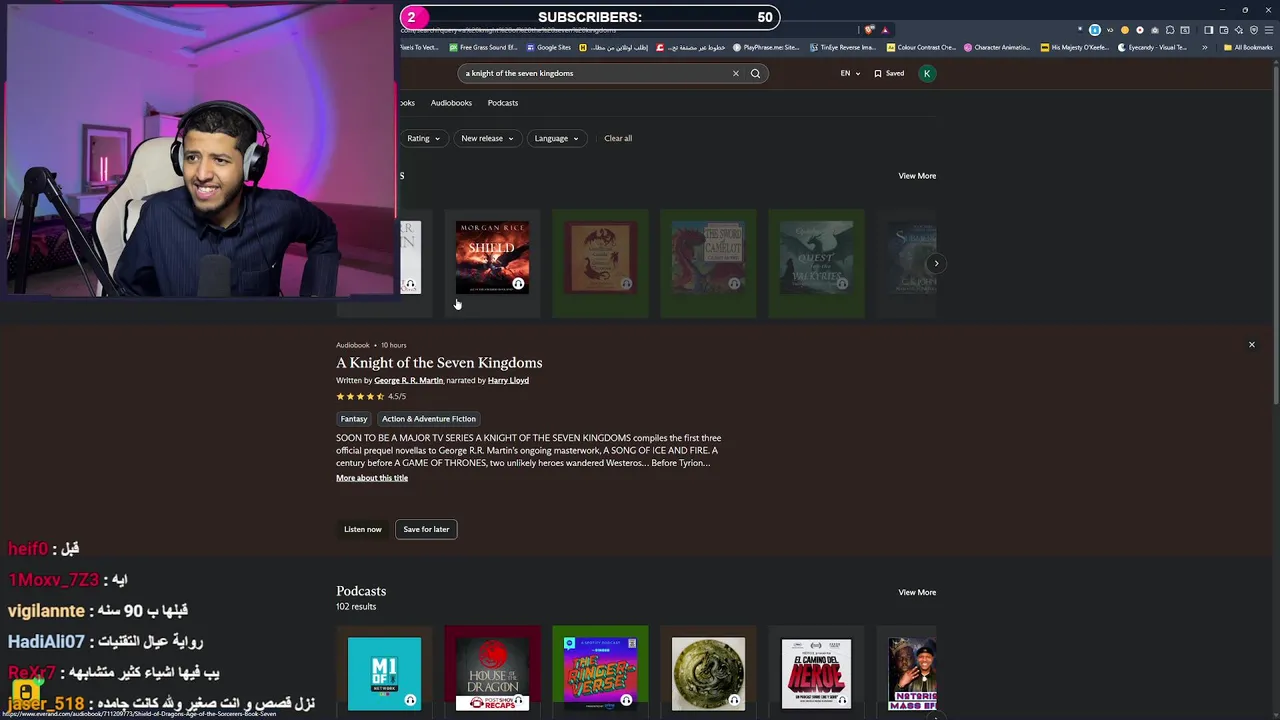Select the Fantasy genre tag
Screen dimensions: 1280x720
coord(354,419)
